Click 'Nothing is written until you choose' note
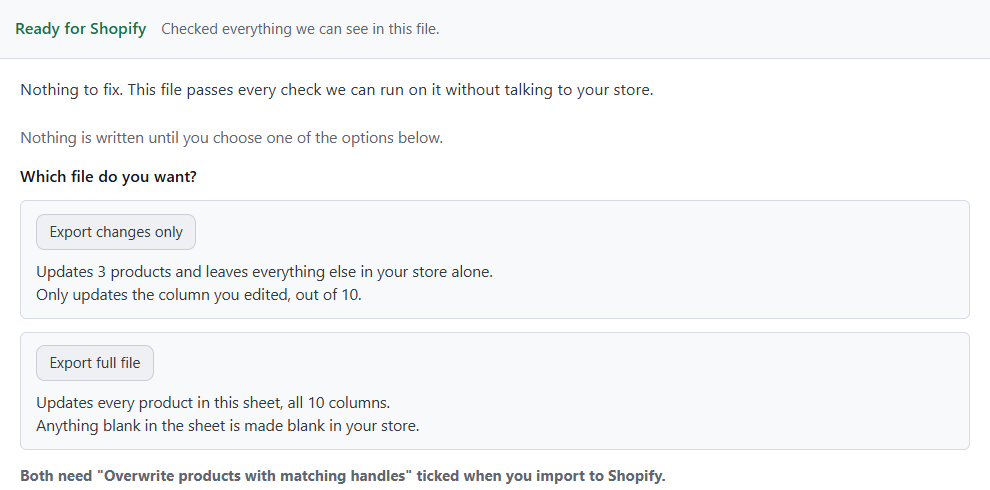 [232, 138]
